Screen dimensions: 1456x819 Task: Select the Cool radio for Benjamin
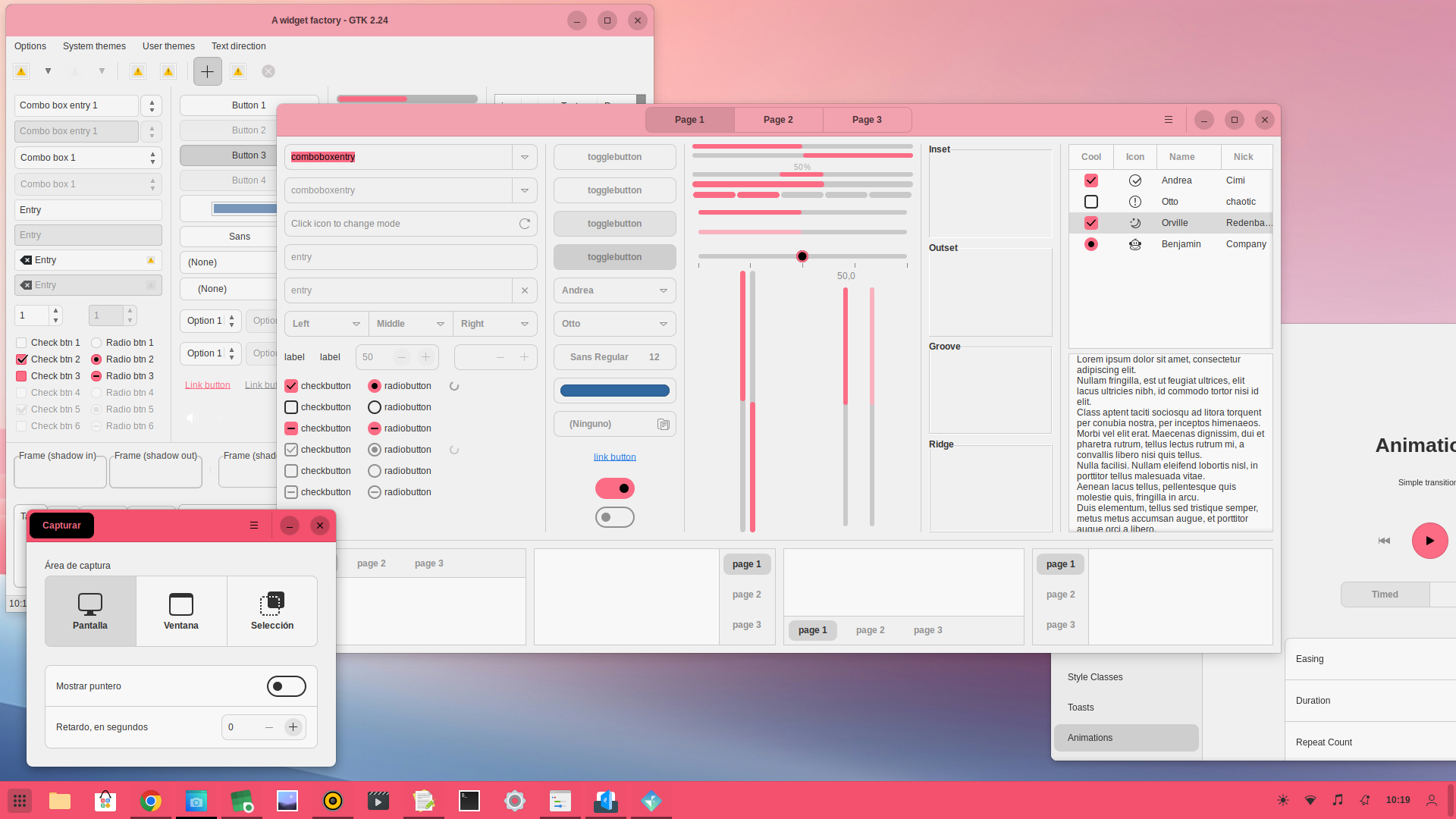pyautogui.click(x=1091, y=244)
